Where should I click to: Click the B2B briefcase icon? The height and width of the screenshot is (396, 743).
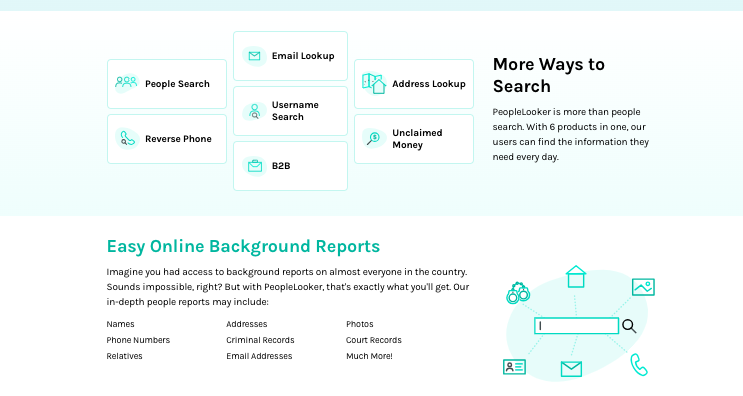click(x=255, y=166)
